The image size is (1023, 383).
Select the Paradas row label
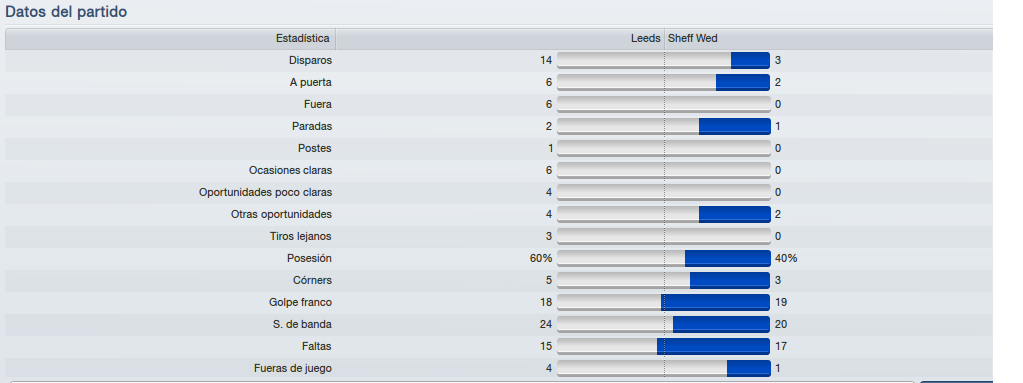click(x=312, y=127)
